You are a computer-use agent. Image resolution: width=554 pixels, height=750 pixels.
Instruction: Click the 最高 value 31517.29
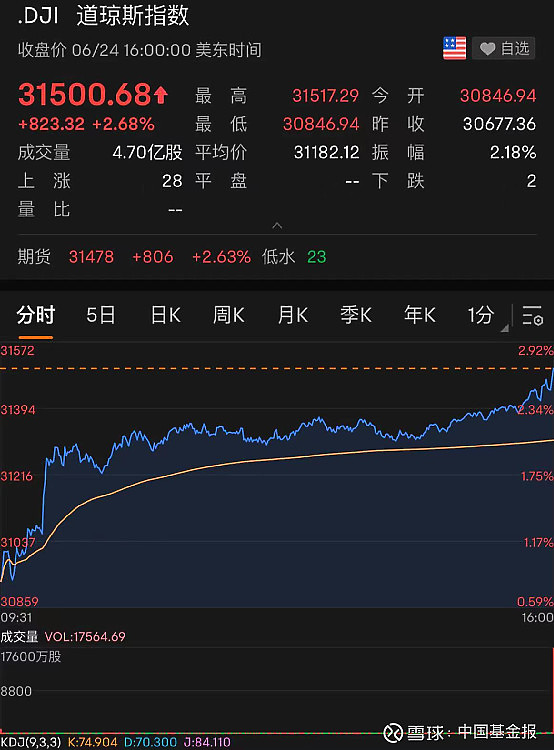point(325,96)
